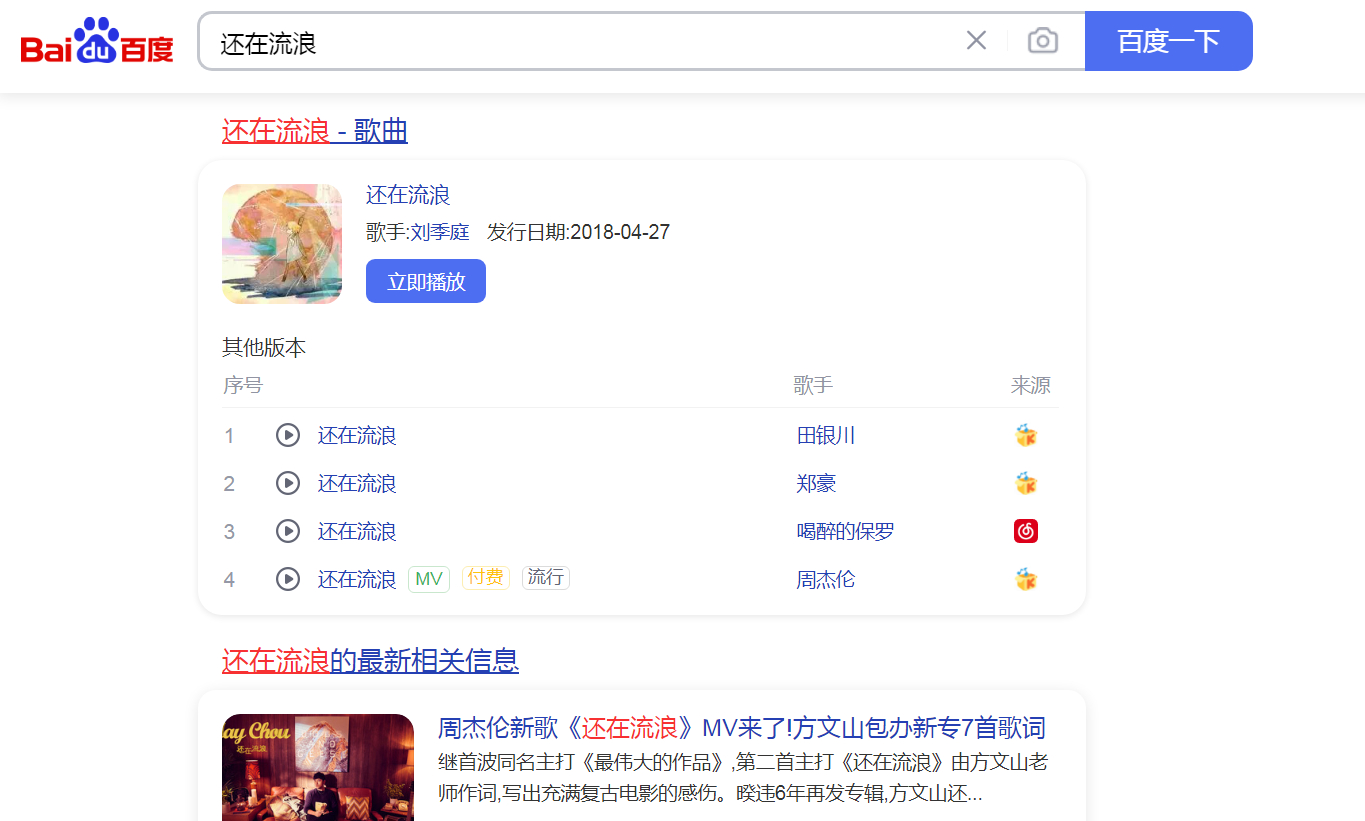
Task: Click the 还在流浪 album cover thumbnail
Action: pos(281,243)
